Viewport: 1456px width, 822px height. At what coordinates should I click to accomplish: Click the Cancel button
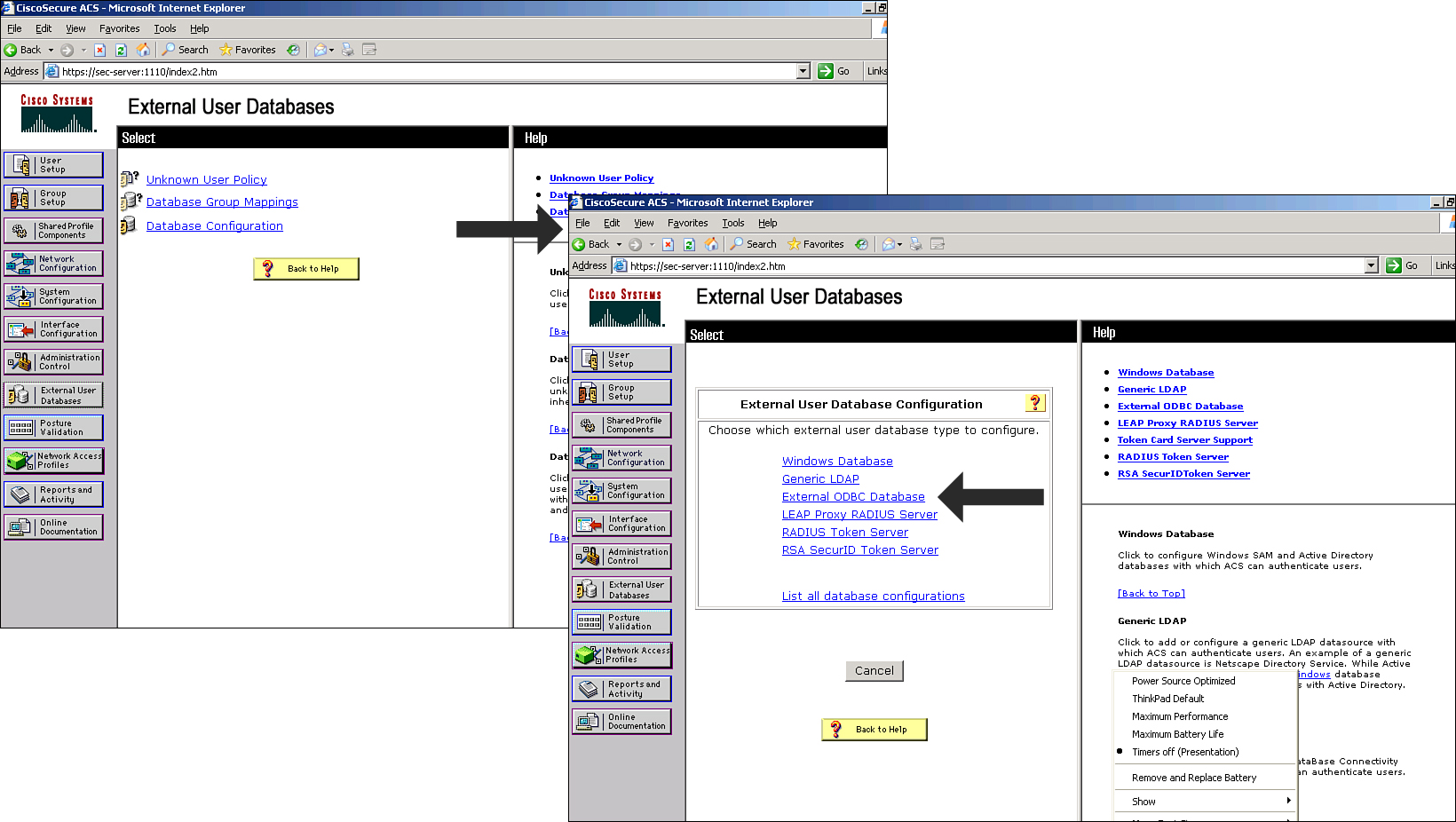[x=874, y=670]
